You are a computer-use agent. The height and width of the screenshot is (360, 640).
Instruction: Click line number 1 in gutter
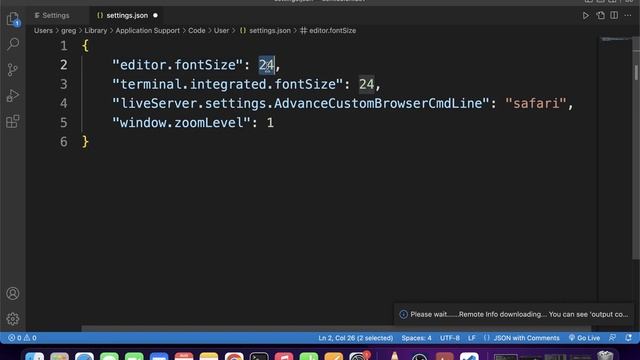tap(64, 46)
